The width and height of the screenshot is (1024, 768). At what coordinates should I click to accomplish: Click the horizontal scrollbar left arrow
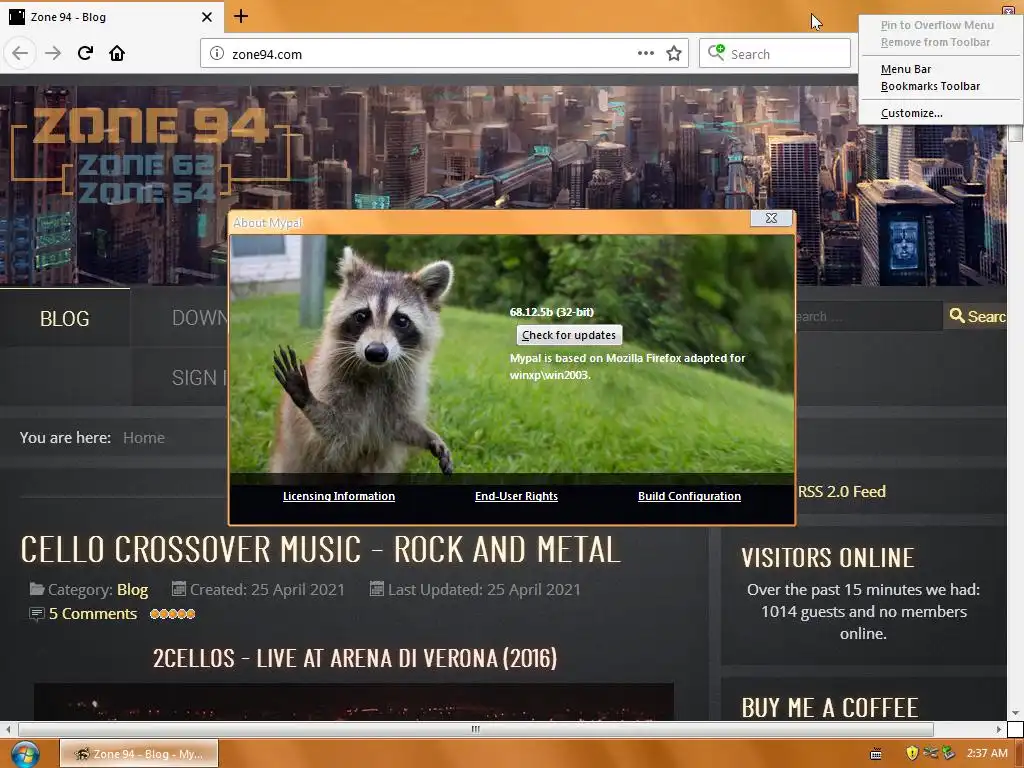point(8,729)
